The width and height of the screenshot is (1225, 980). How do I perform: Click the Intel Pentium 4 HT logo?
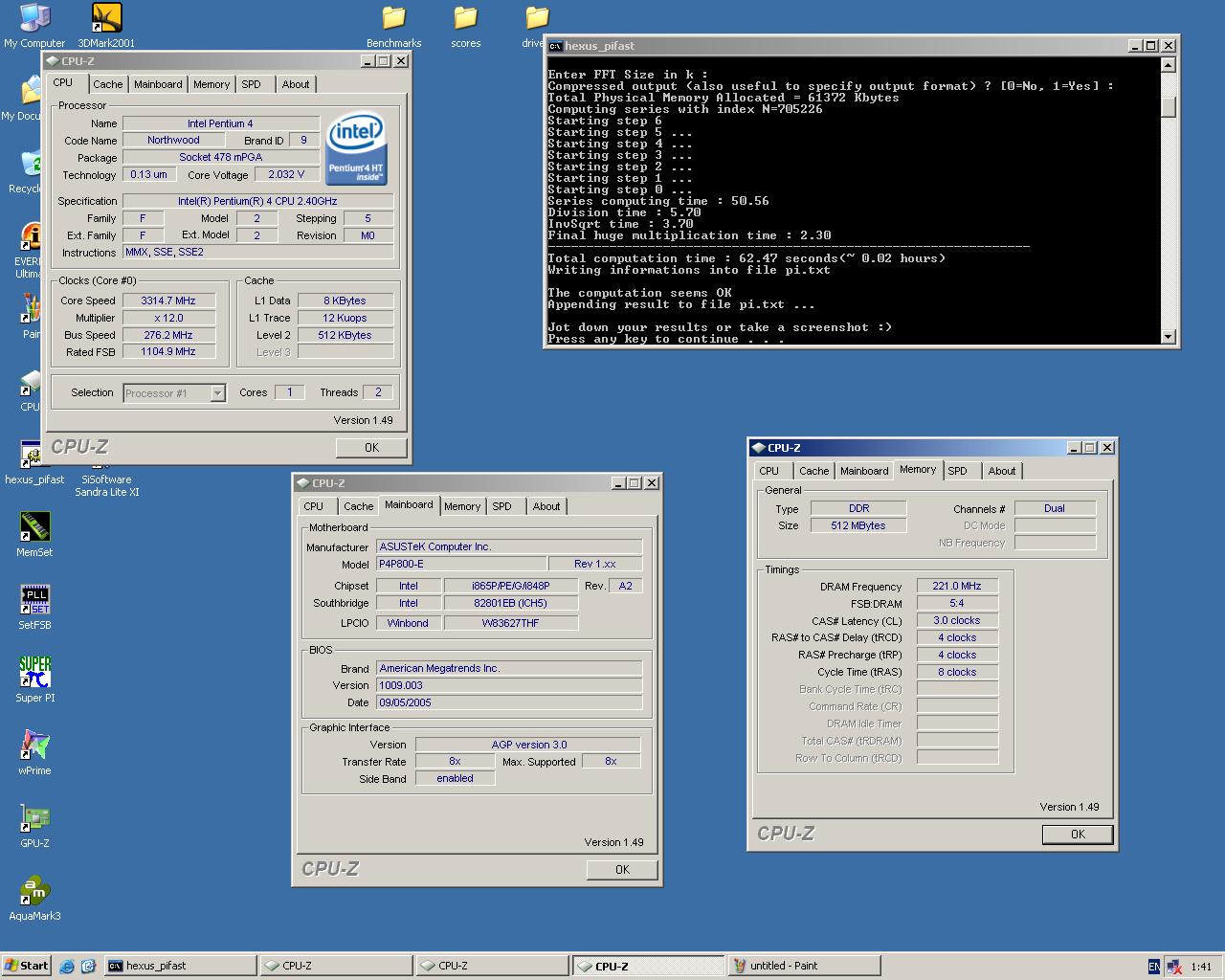(x=356, y=149)
